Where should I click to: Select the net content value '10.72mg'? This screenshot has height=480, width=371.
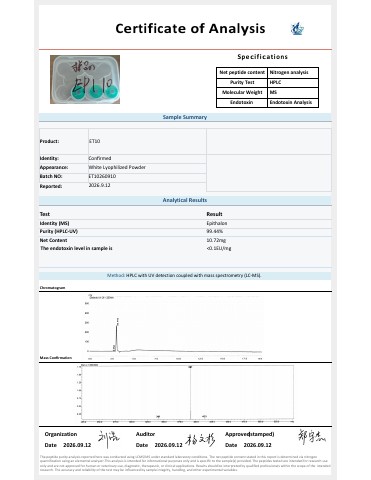216,240
